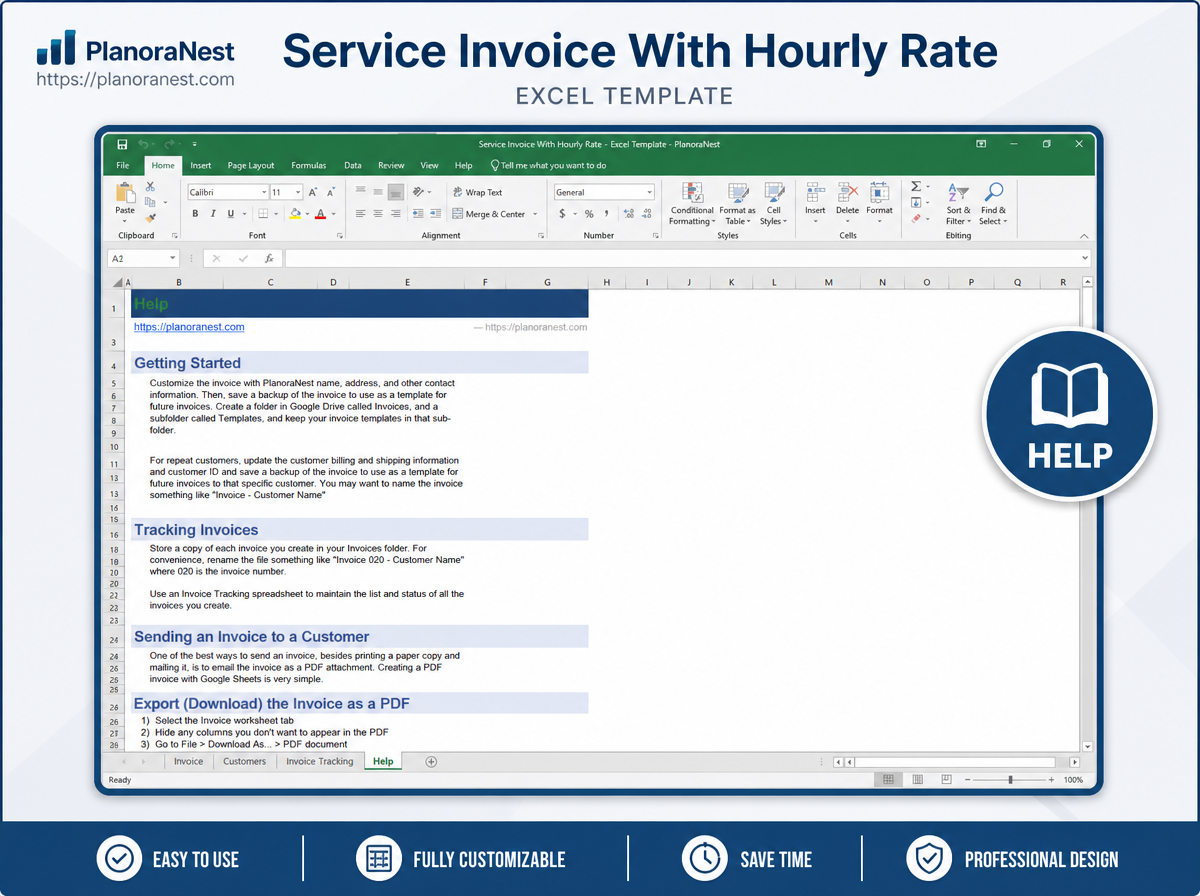Click the Align Left icon
Image resolution: width=1200 pixels, height=896 pixels.
click(359, 214)
